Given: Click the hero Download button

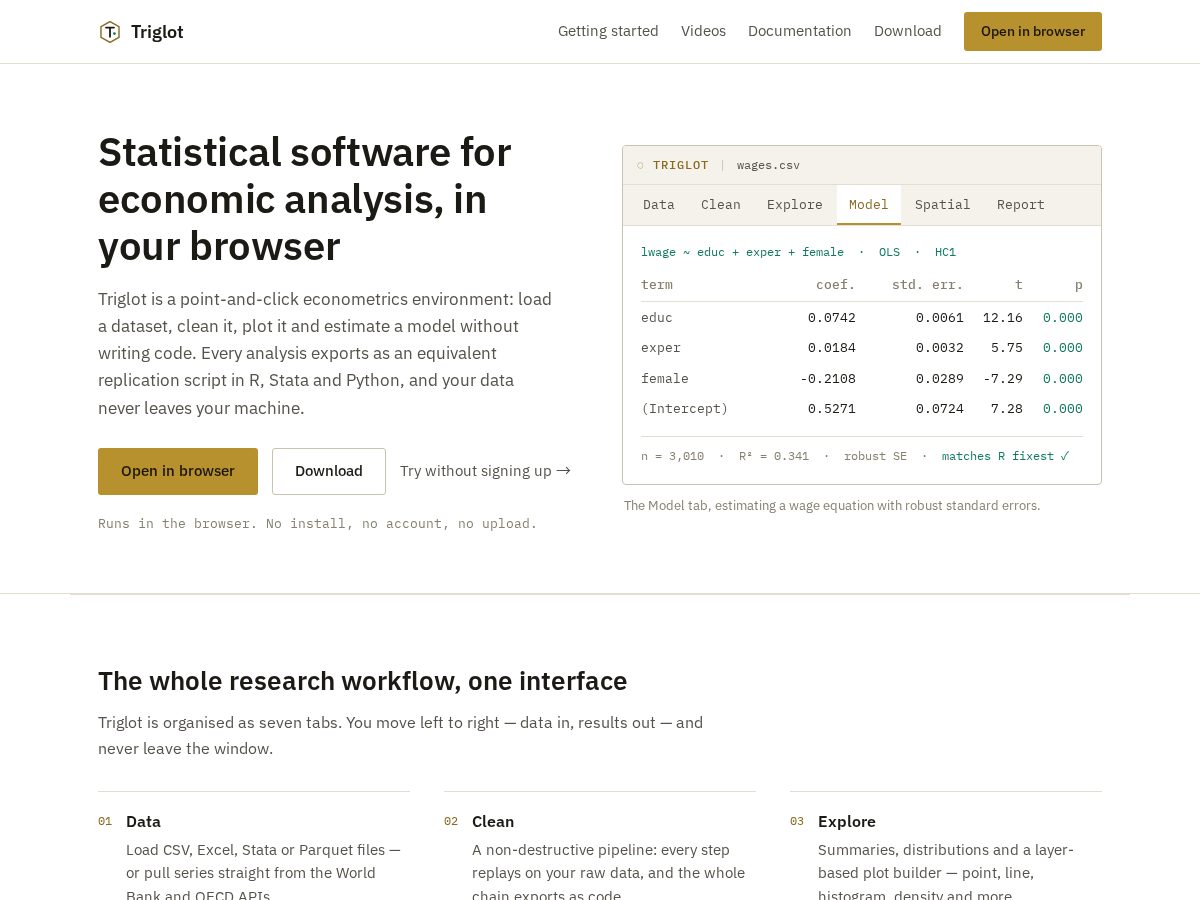Looking at the screenshot, I should 329,471.
